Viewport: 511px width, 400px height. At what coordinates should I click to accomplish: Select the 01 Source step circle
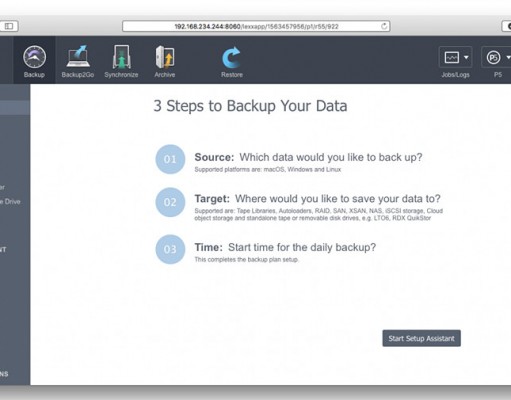[170, 159]
